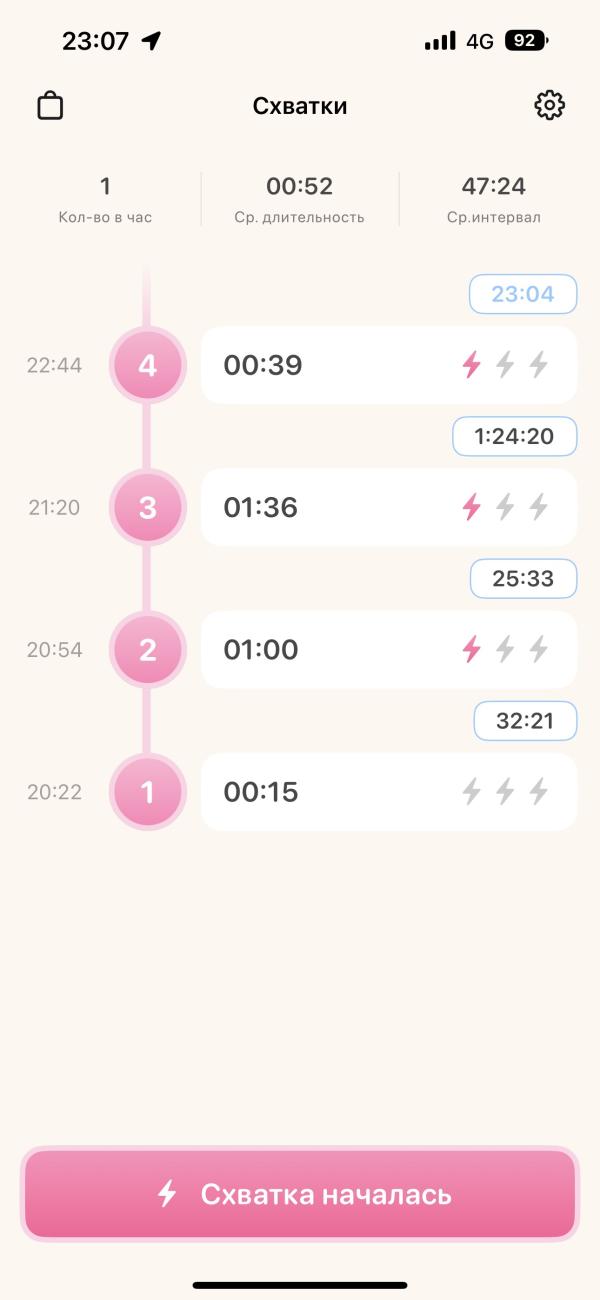The width and height of the screenshot is (600, 1300).
Task: Set first intensity bolt for contraction 1
Action: (471, 792)
